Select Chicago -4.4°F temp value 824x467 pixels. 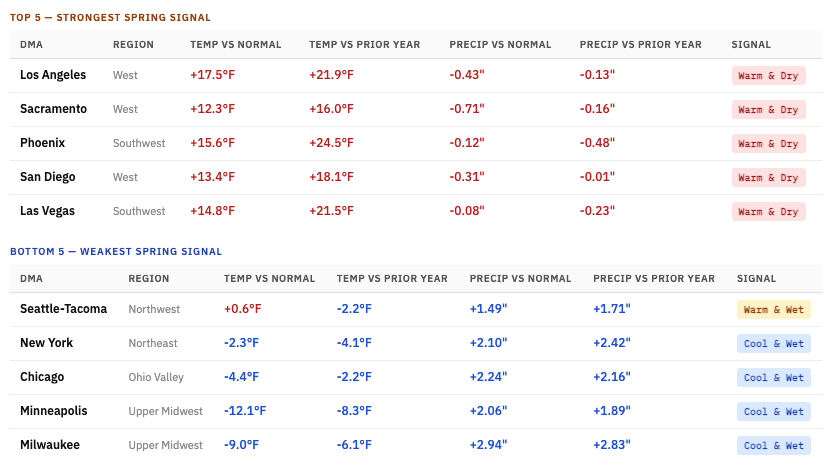(x=241, y=377)
